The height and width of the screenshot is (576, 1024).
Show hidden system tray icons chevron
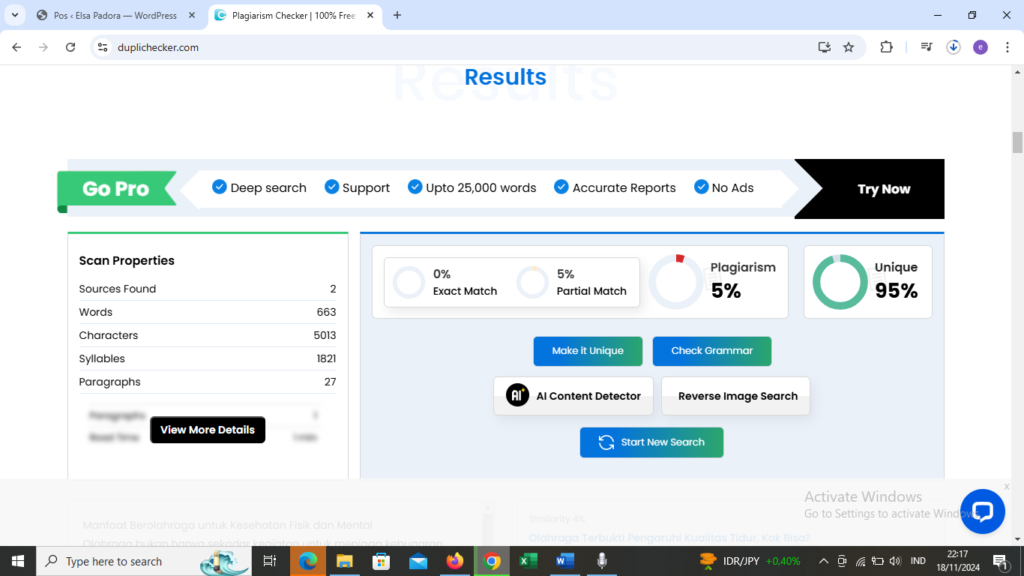[822, 561]
